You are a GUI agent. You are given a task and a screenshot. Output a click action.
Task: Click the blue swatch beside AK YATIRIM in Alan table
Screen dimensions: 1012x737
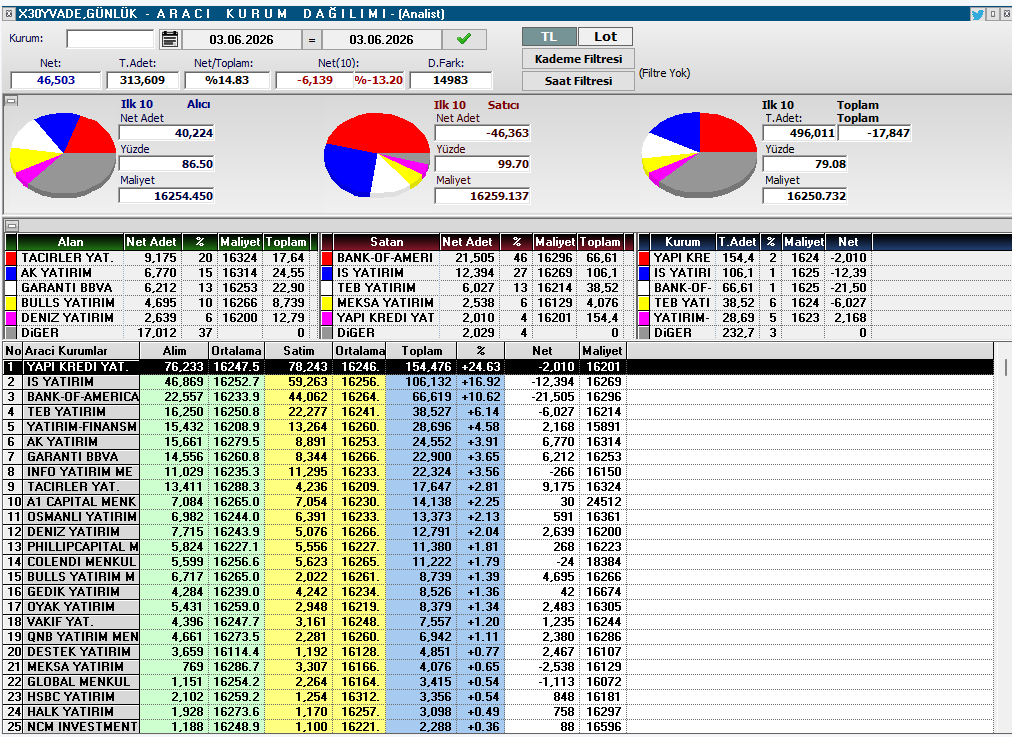(11, 273)
